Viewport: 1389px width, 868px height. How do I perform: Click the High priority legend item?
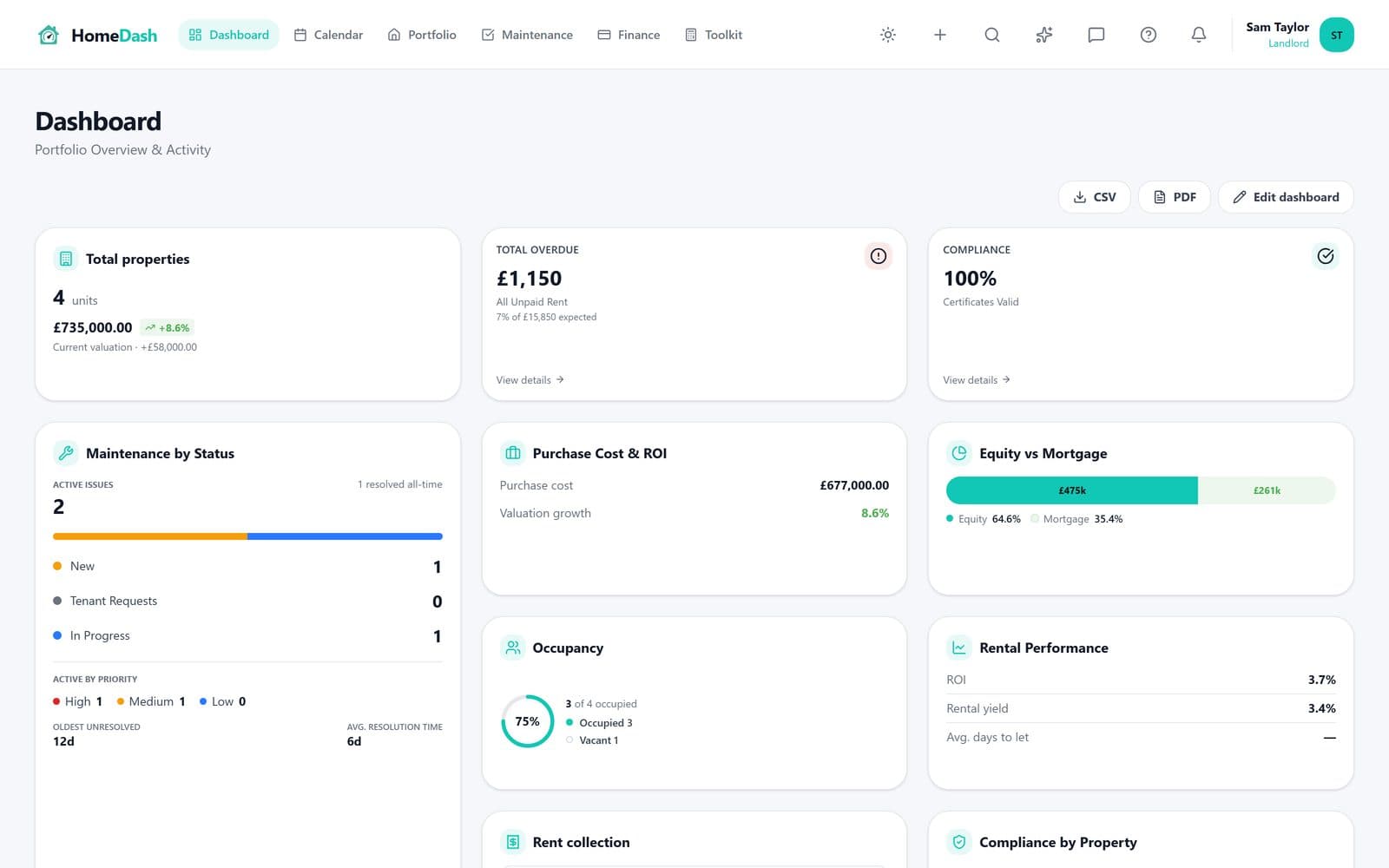(x=78, y=701)
